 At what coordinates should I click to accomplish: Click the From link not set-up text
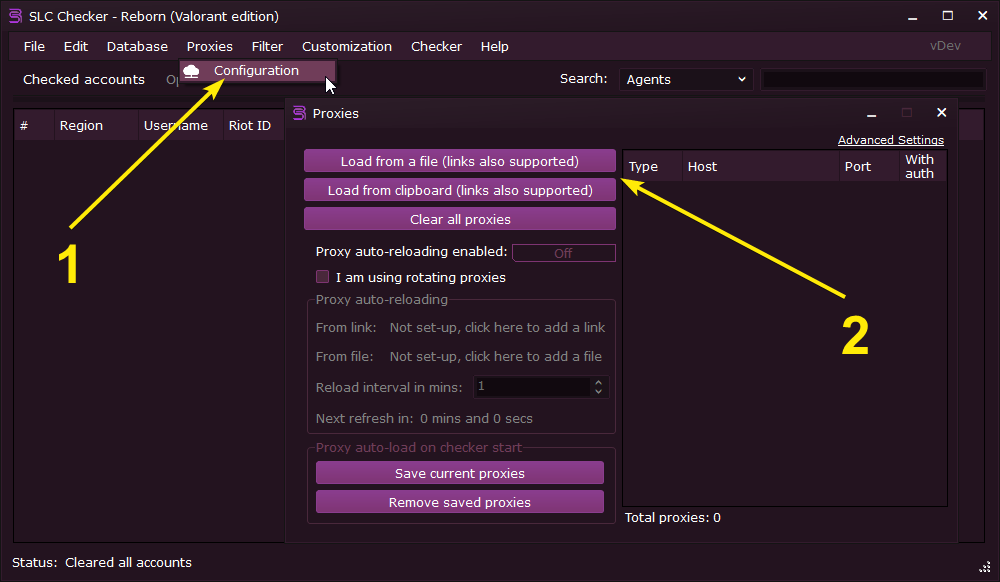point(497,327)
